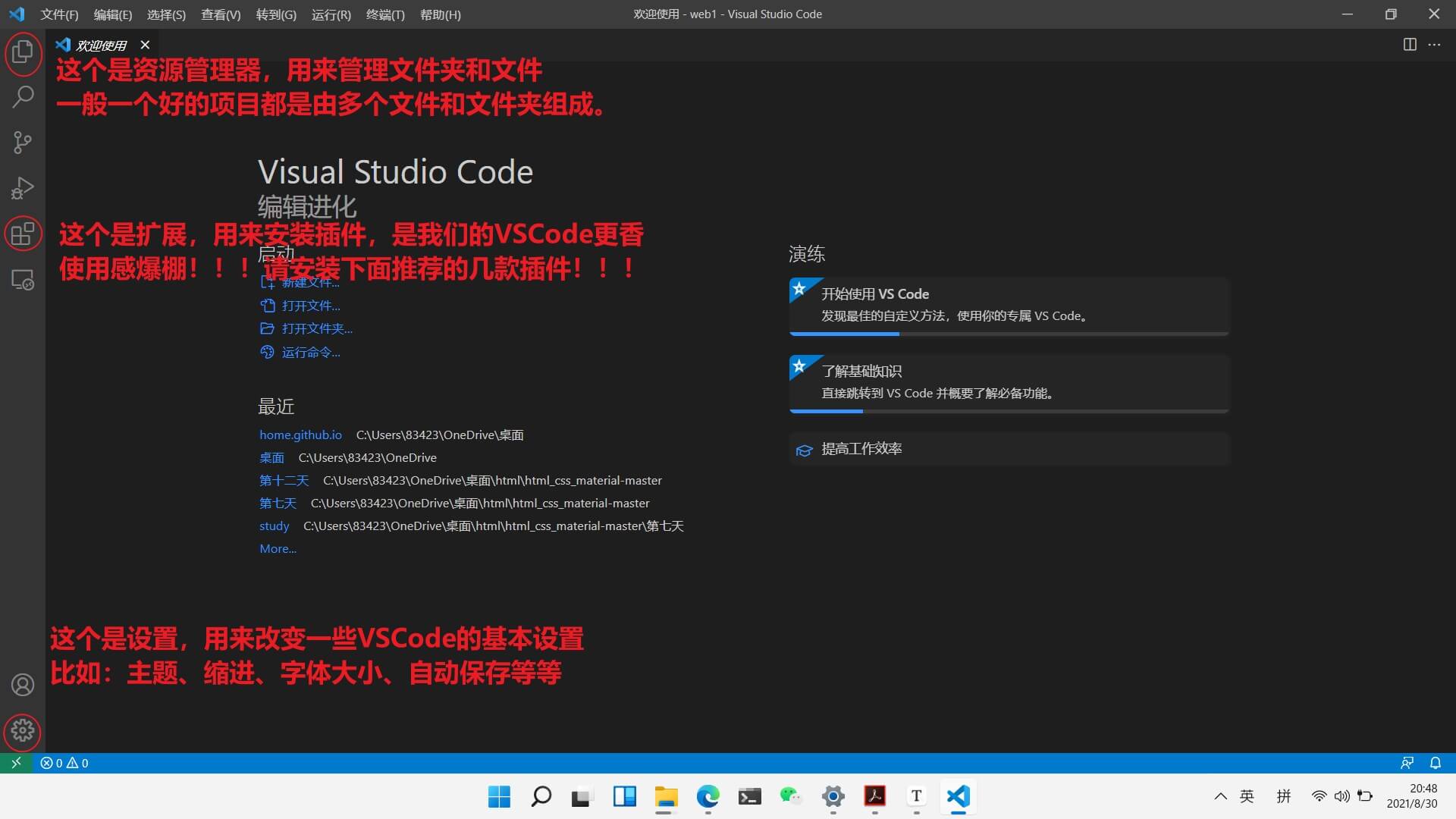Click the 打开文件... link

300,306
